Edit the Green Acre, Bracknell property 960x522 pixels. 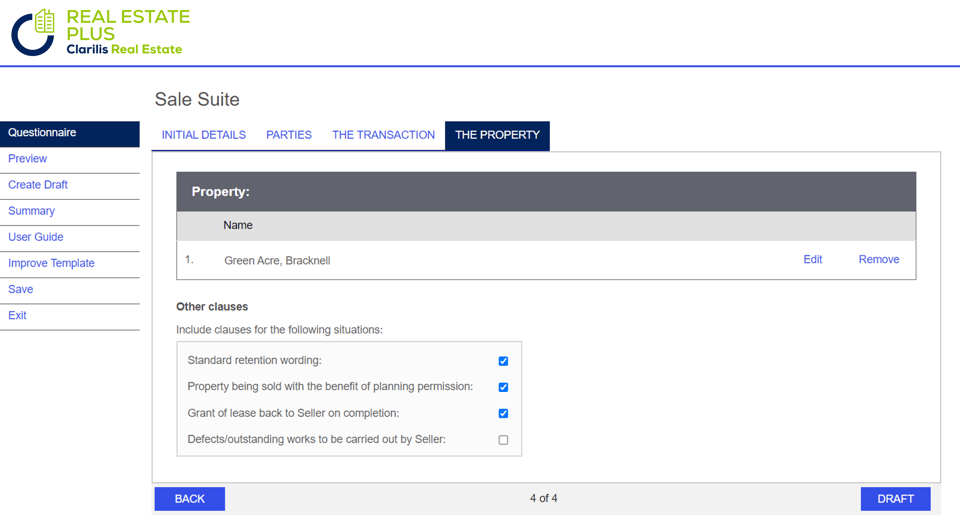pos(812,259)
